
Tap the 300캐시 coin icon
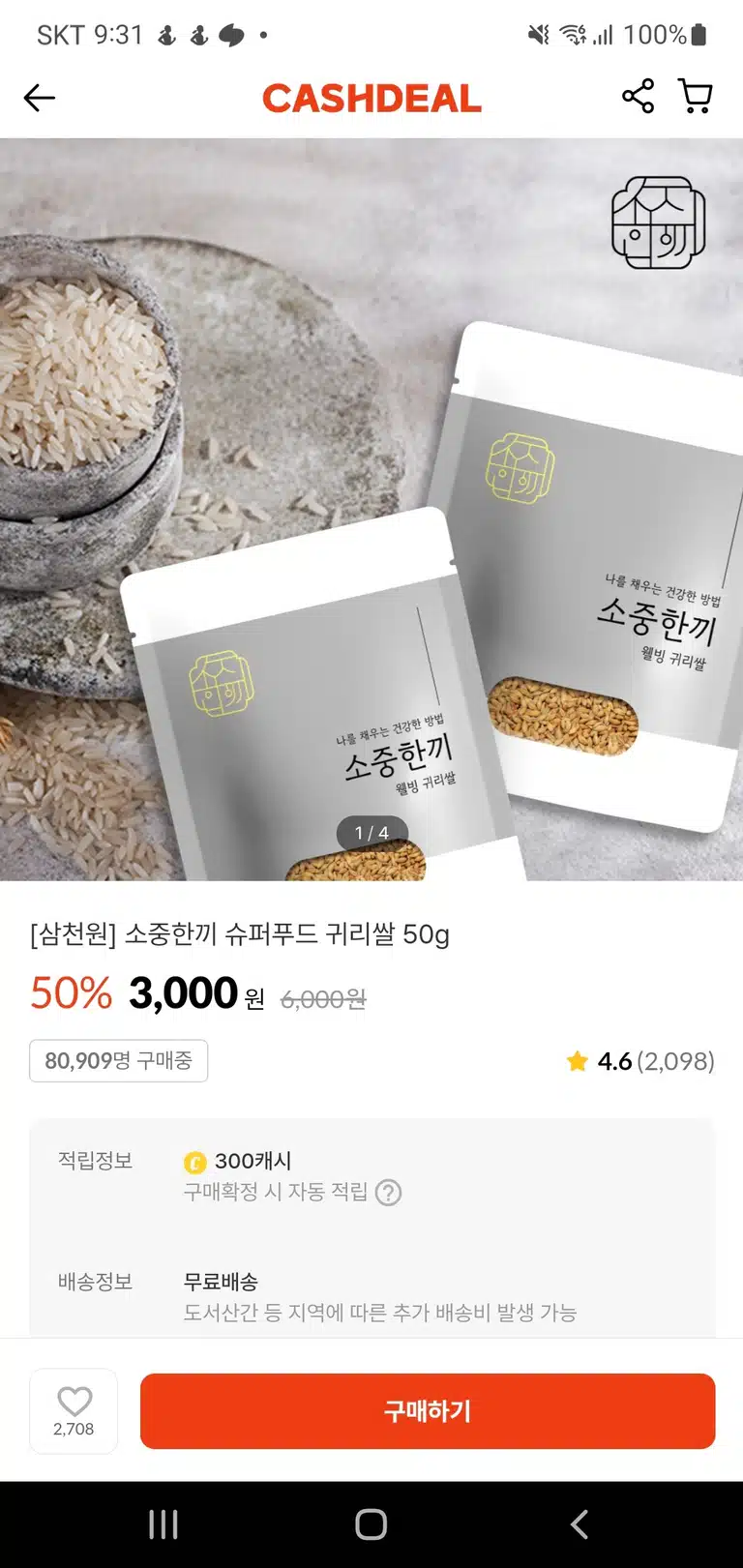tap(195, 1162)
